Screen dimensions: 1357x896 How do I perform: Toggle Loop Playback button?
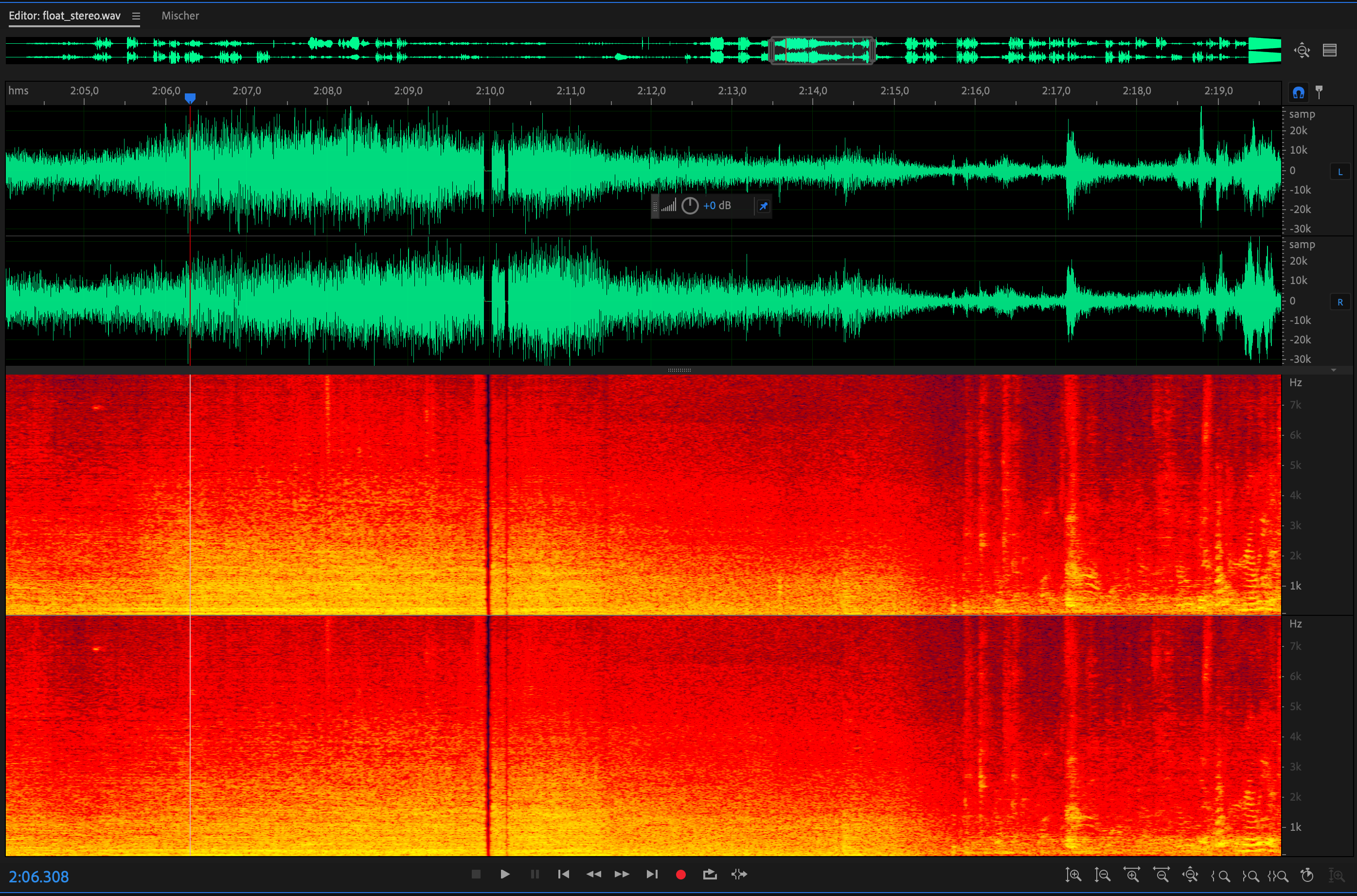710,874
